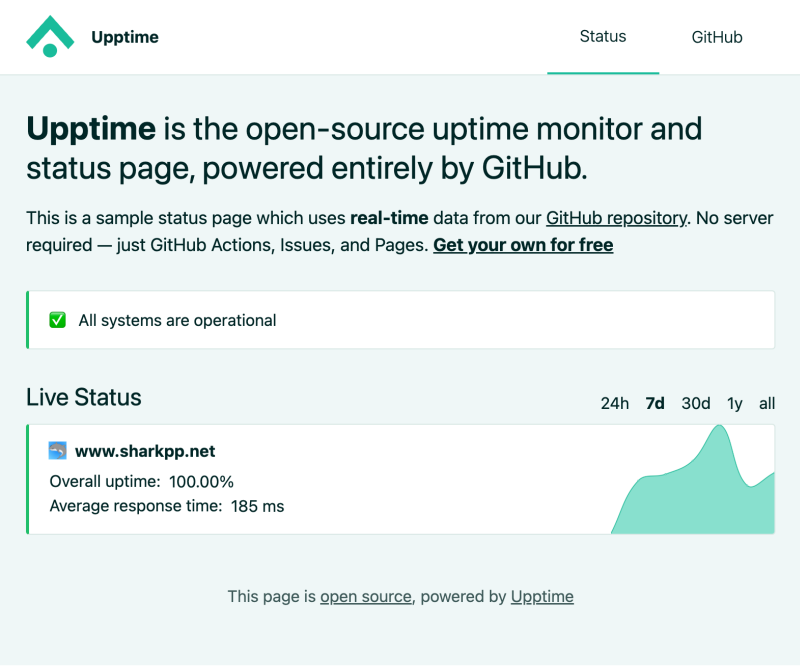Click the green Upptime logo icon
Image resolution: width=800 pixels, height=666 pixels.
coord(50,36)
